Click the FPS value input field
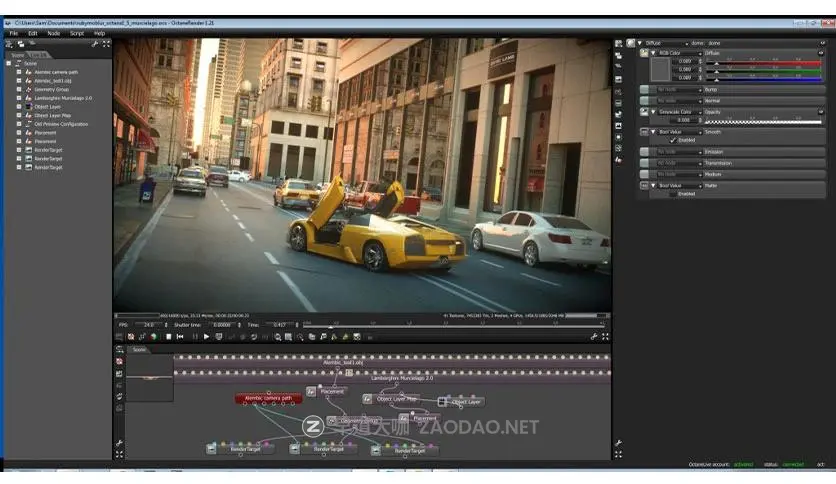The image size is (836, 484). pyautogui.click(x=149, y=325)
